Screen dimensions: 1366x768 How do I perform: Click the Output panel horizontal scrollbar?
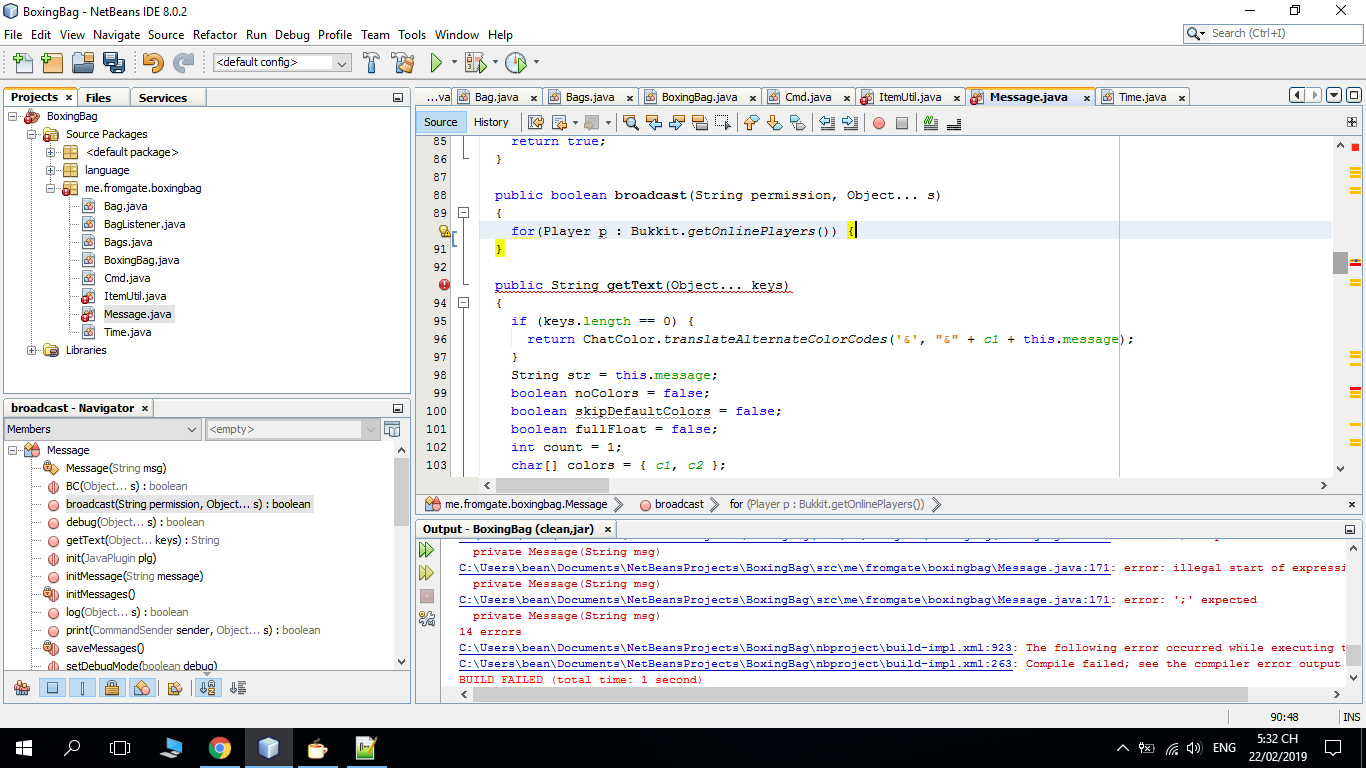pos(850,694)
